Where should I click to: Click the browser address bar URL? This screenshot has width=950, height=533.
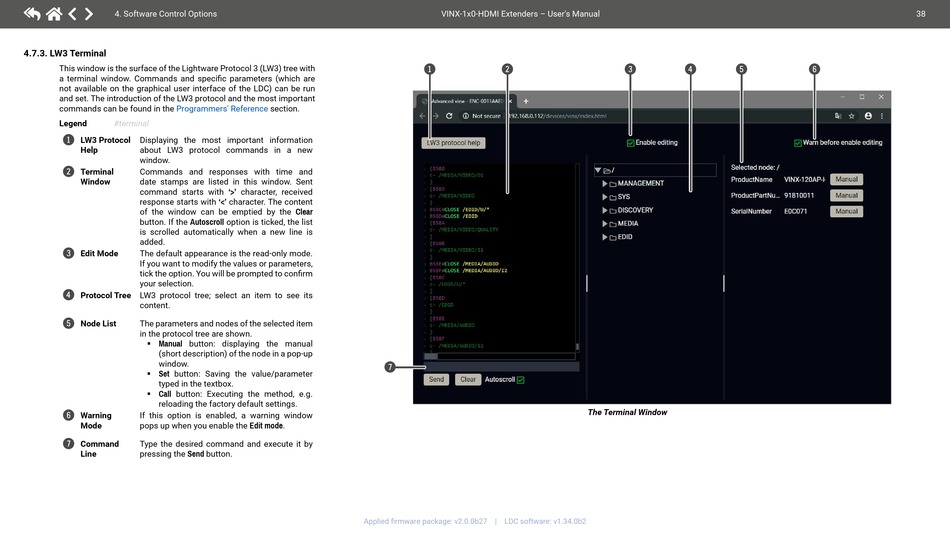click(x=557, y=116)
